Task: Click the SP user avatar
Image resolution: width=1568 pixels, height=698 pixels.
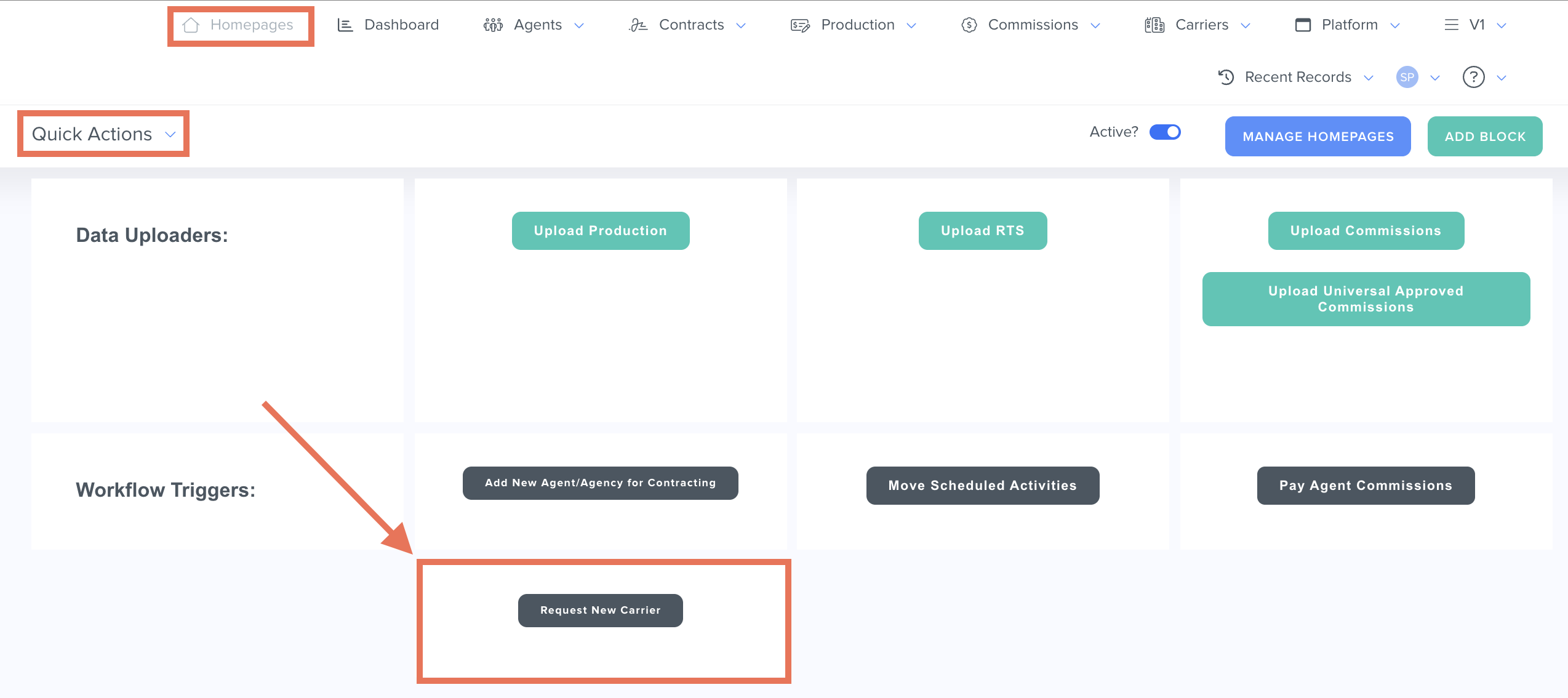Action: point(1407,78)
